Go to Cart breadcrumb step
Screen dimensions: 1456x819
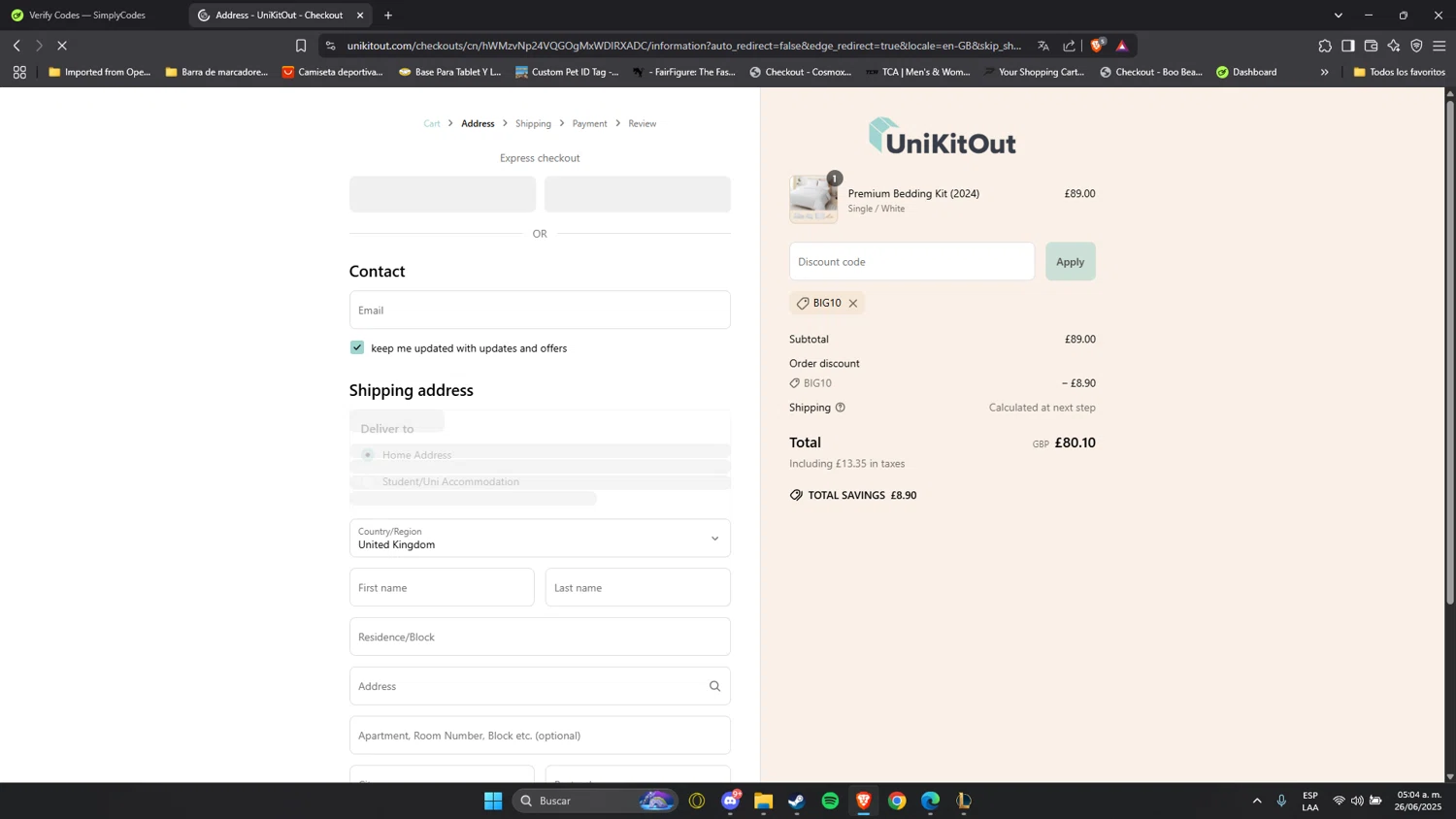[x=432, y=123]
